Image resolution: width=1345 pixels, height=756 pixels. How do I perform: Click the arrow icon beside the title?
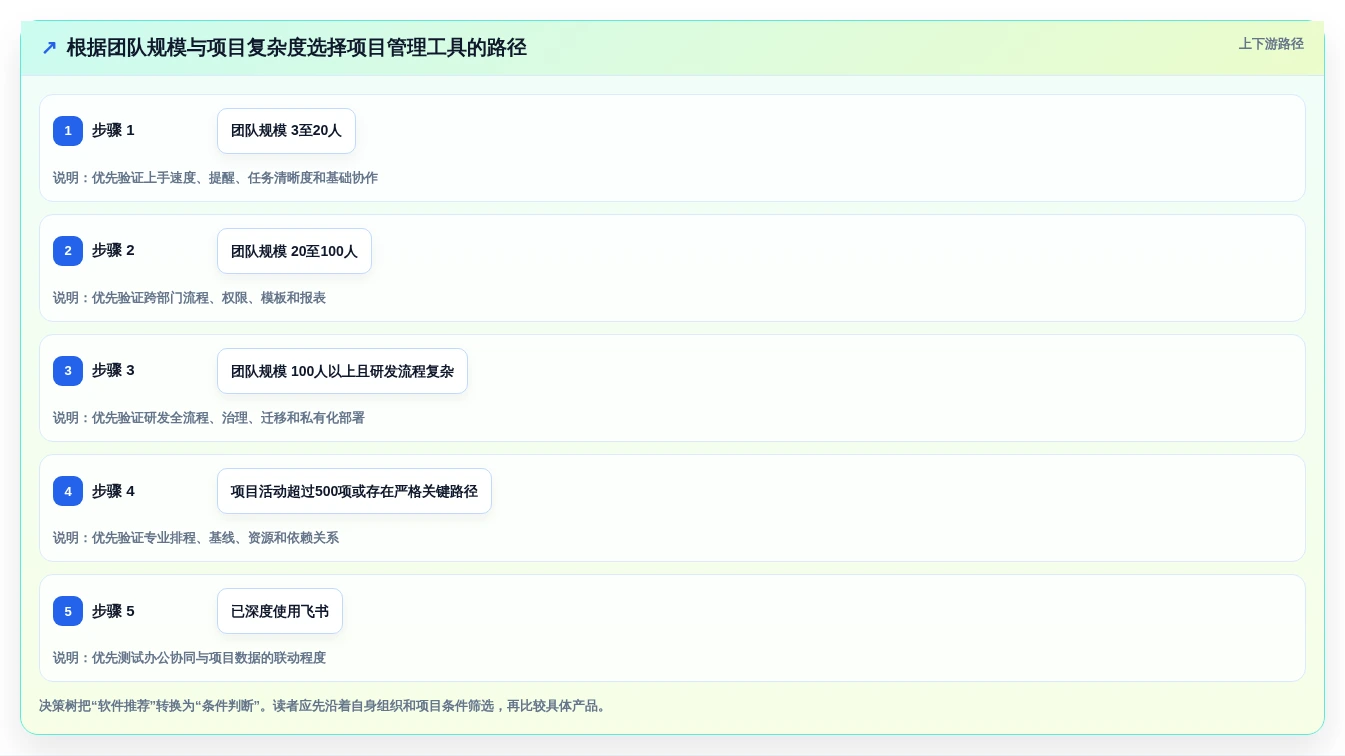point(49,48)
